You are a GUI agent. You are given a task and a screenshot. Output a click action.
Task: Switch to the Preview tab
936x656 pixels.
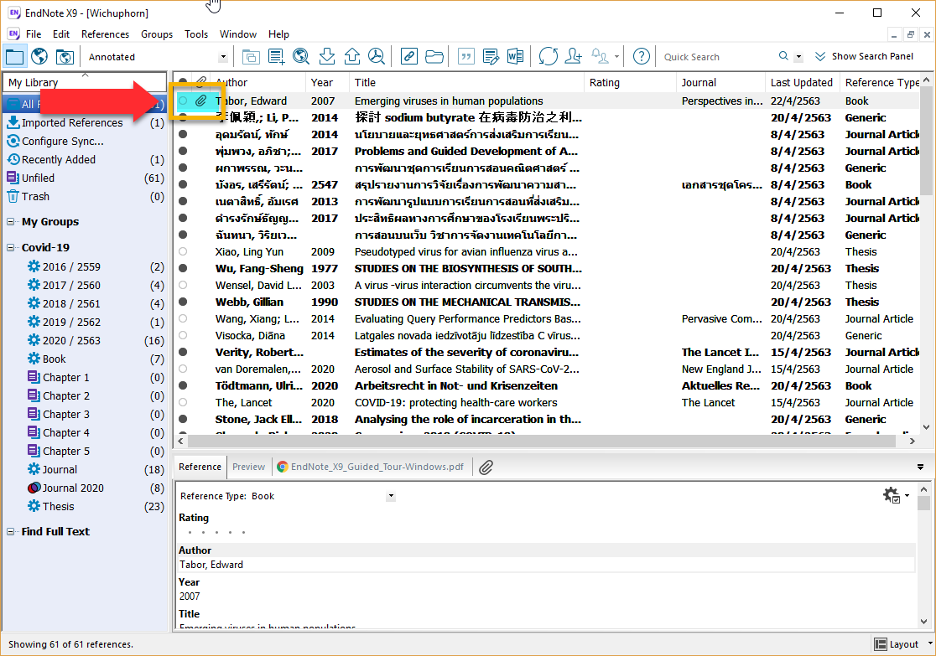coord(249,467)
